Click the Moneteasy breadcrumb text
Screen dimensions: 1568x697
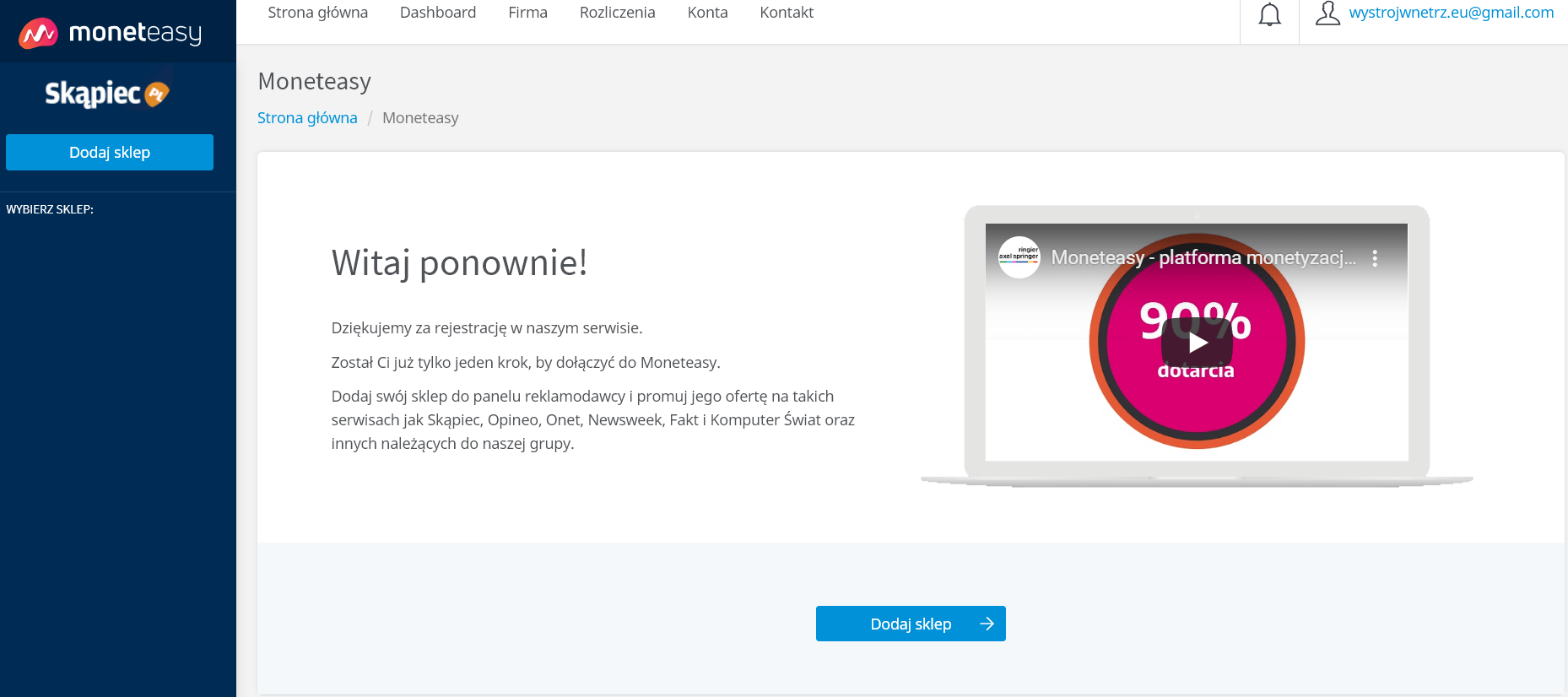tap(420, 118)
